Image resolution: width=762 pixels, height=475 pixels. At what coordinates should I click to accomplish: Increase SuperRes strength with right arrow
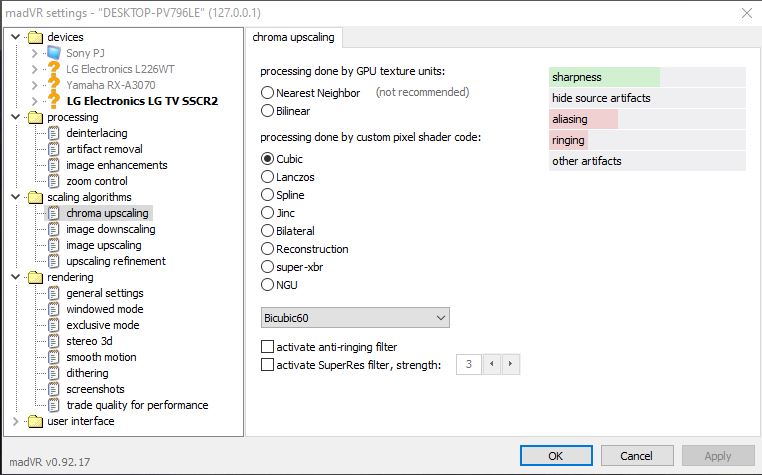511,365
